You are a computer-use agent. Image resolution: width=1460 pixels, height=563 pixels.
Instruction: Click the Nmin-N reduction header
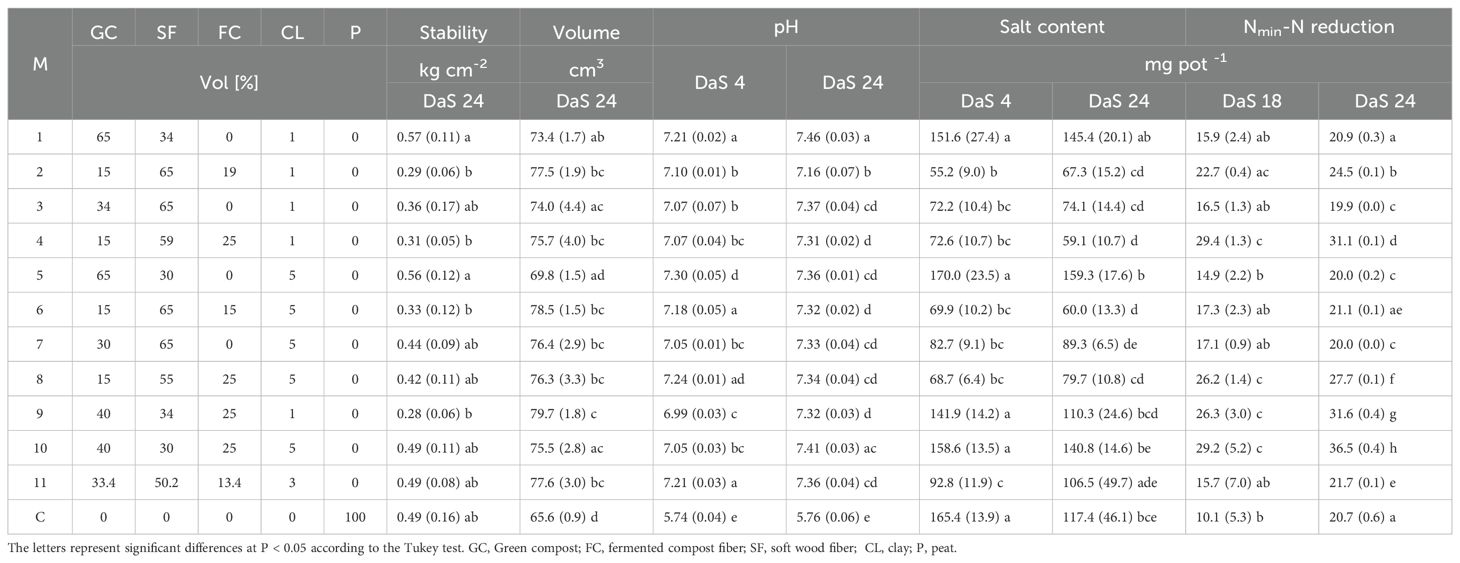coord(1318,27)
